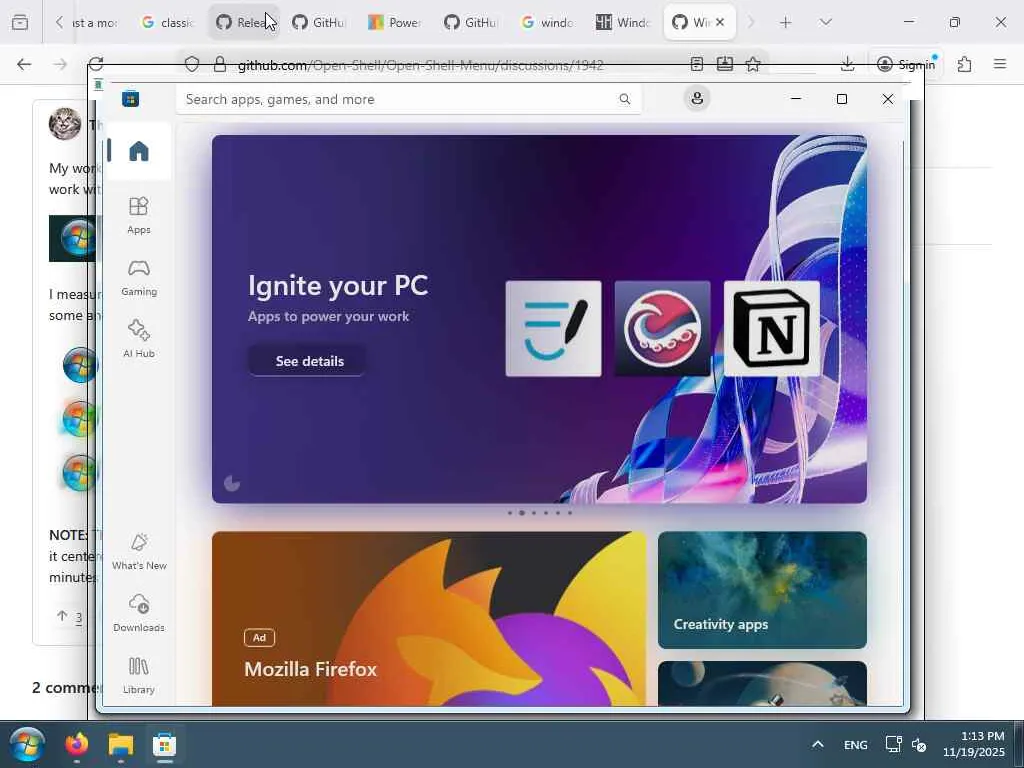Viewport: 1024px width, 768px height.
Task: Click See details button on banner
Action: point(309,361)
